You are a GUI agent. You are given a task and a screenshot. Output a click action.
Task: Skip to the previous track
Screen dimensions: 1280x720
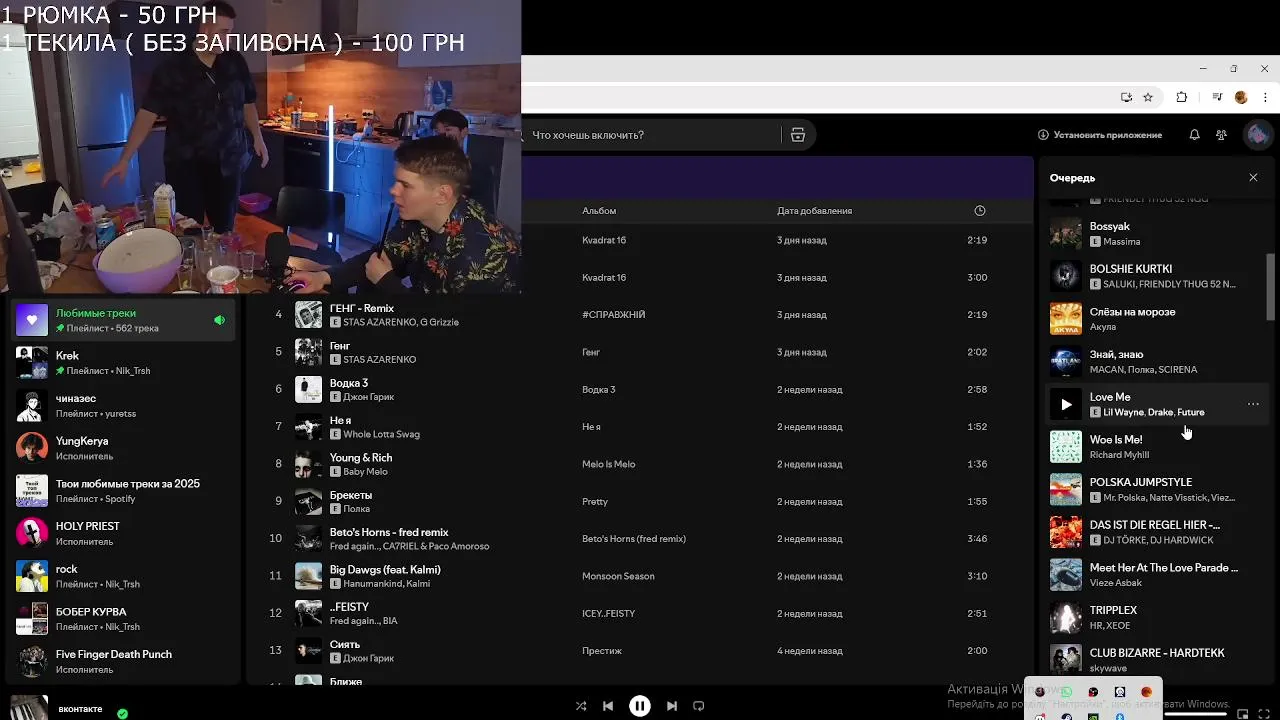click(608, 706)
